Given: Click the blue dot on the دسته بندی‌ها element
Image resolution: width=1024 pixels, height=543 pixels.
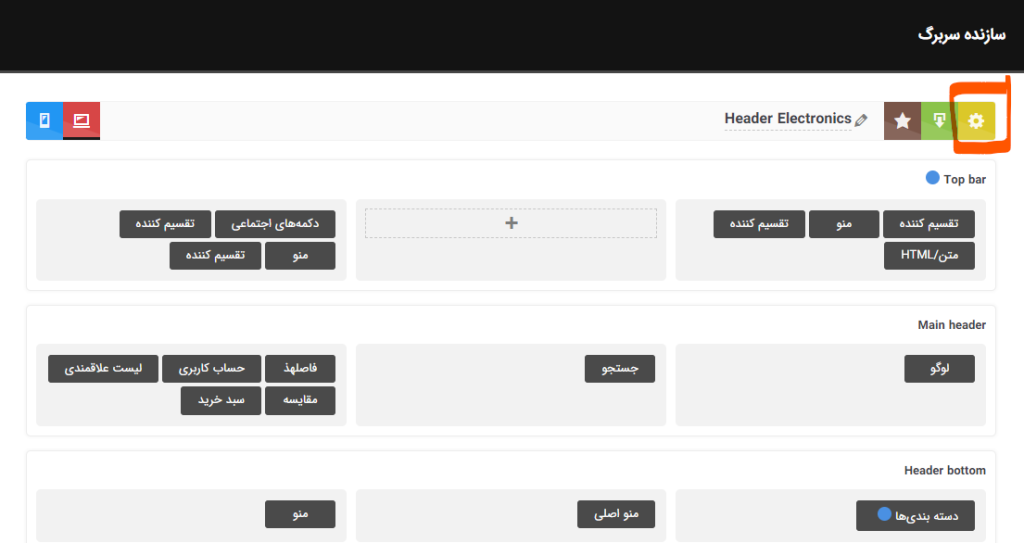Looking at the screenshot, I should pos(884,514).
